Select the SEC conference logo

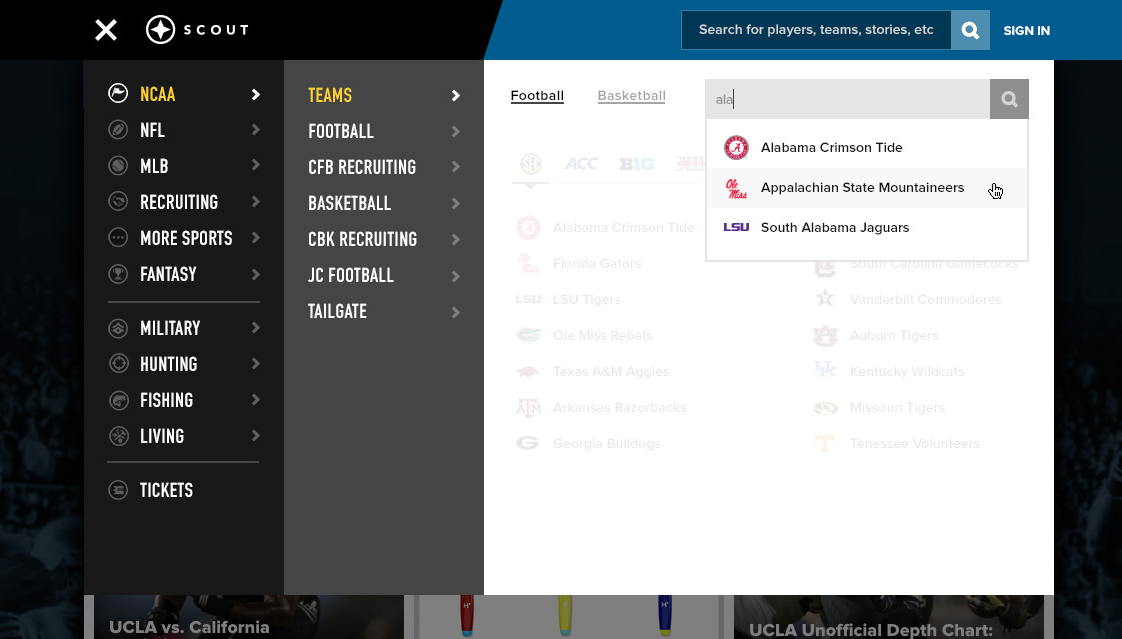pyautogui.click(x=530, y=164)
